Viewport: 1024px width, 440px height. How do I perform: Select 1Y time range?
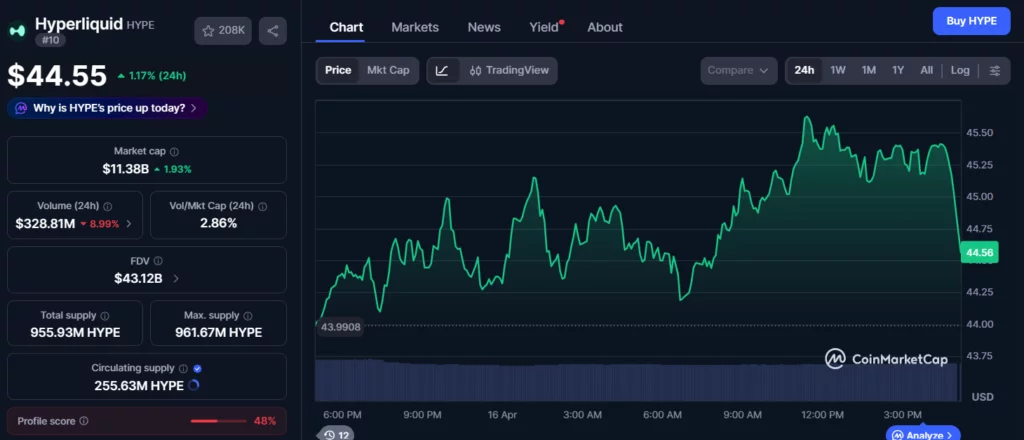pos(898,71)
